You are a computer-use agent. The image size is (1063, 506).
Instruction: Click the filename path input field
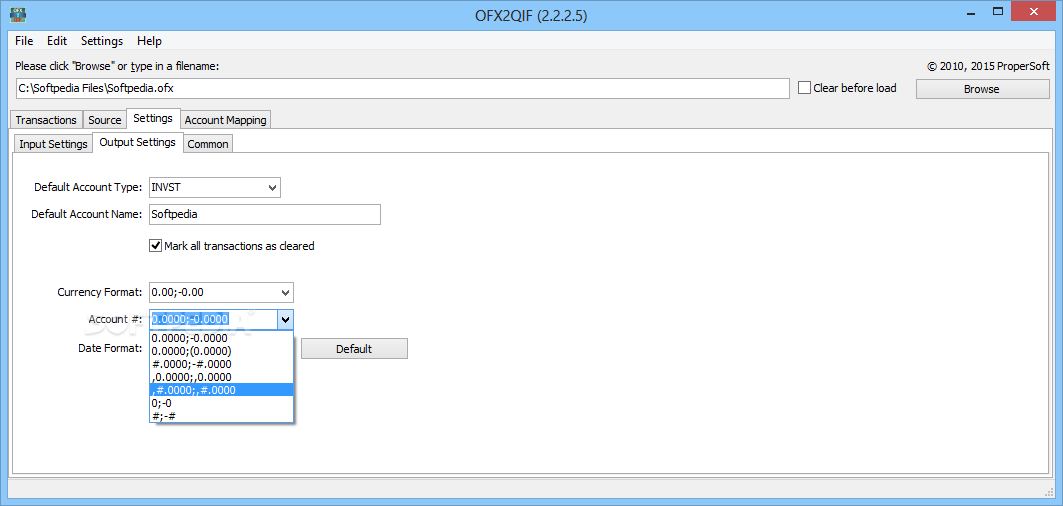coord(402,88)
